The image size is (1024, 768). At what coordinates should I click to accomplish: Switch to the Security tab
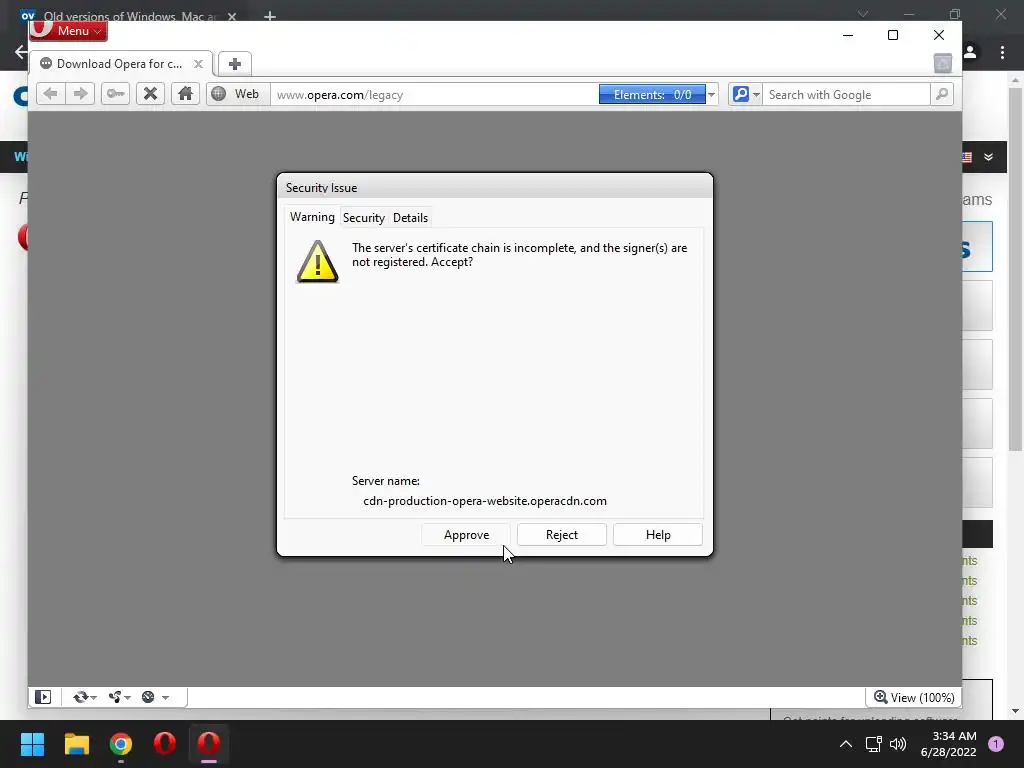(x=364, y=217)
